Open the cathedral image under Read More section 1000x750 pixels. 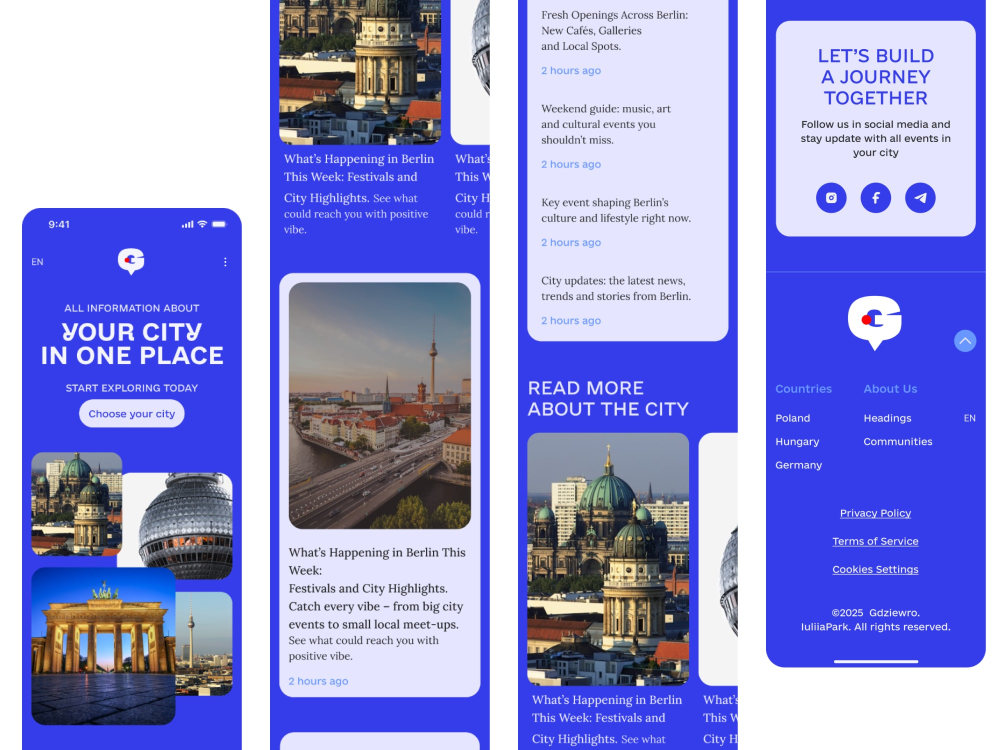click(608, 559)
